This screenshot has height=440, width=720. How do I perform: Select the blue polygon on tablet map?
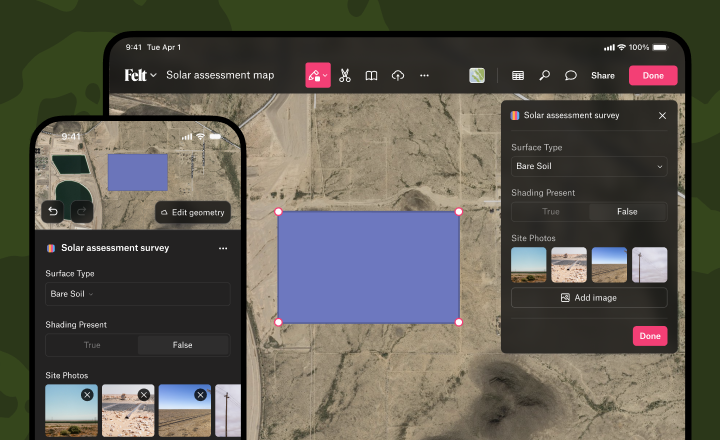coord(368,267)
